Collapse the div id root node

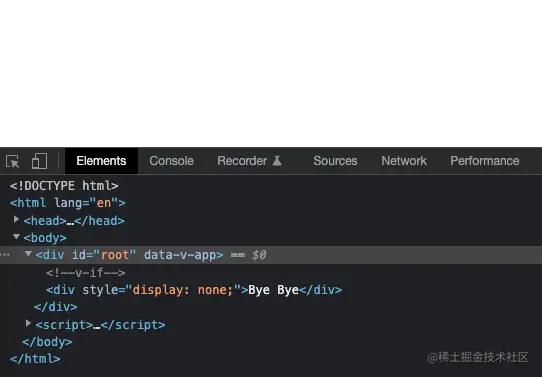pos(28,254)
